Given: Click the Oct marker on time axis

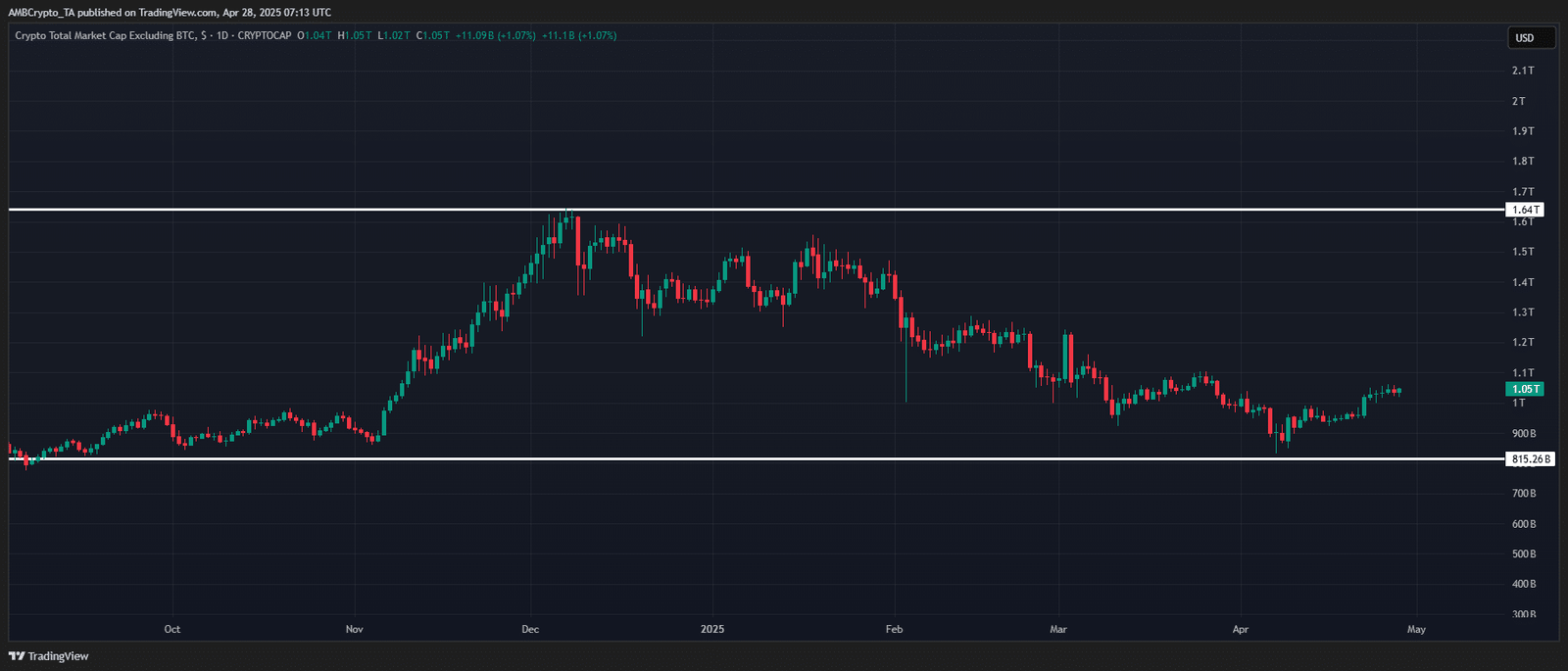Looking at the screenshot, I should [172, 629].
